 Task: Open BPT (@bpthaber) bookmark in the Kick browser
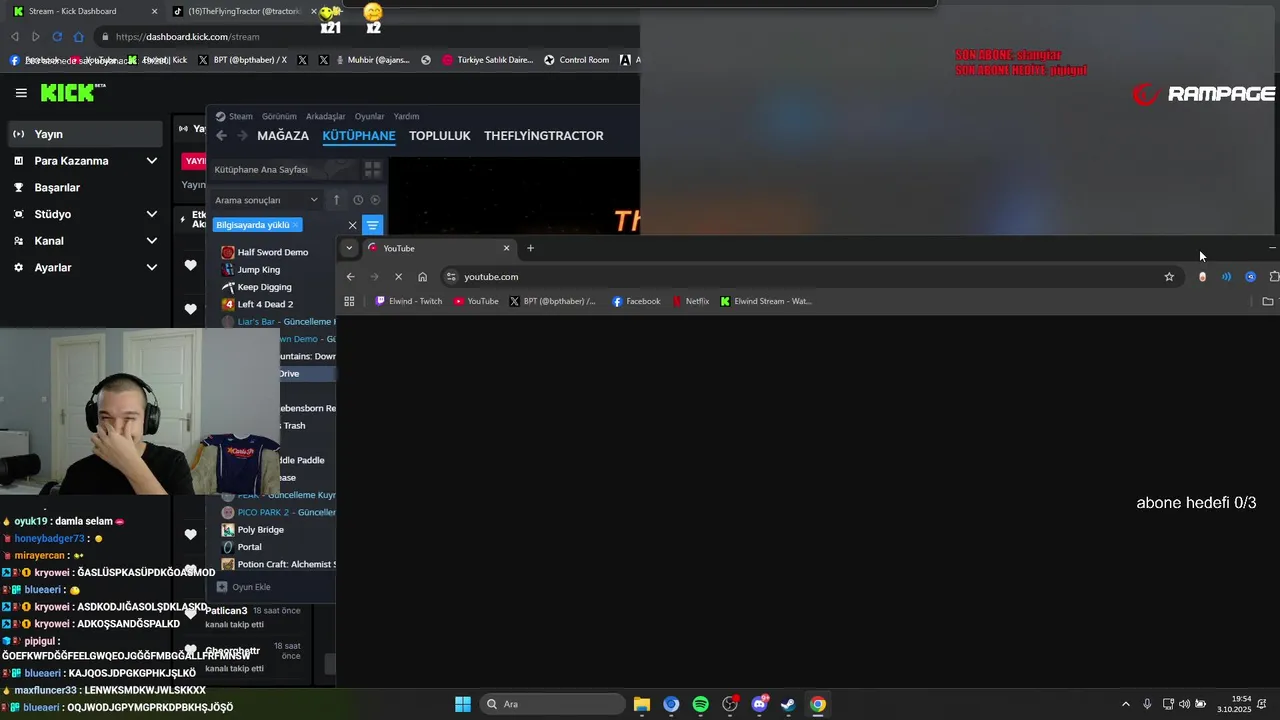(243, 60)
